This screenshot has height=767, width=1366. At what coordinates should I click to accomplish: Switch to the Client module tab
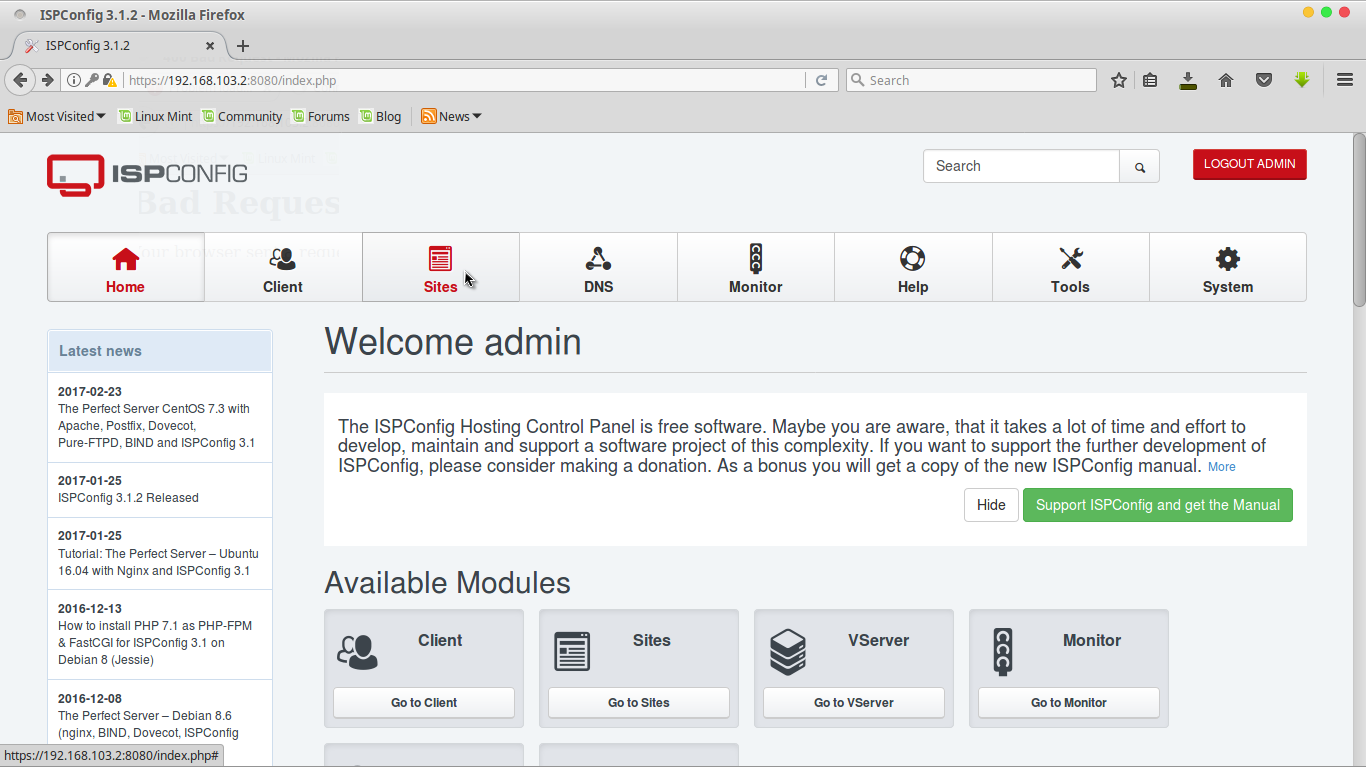[x=283, y=267]
